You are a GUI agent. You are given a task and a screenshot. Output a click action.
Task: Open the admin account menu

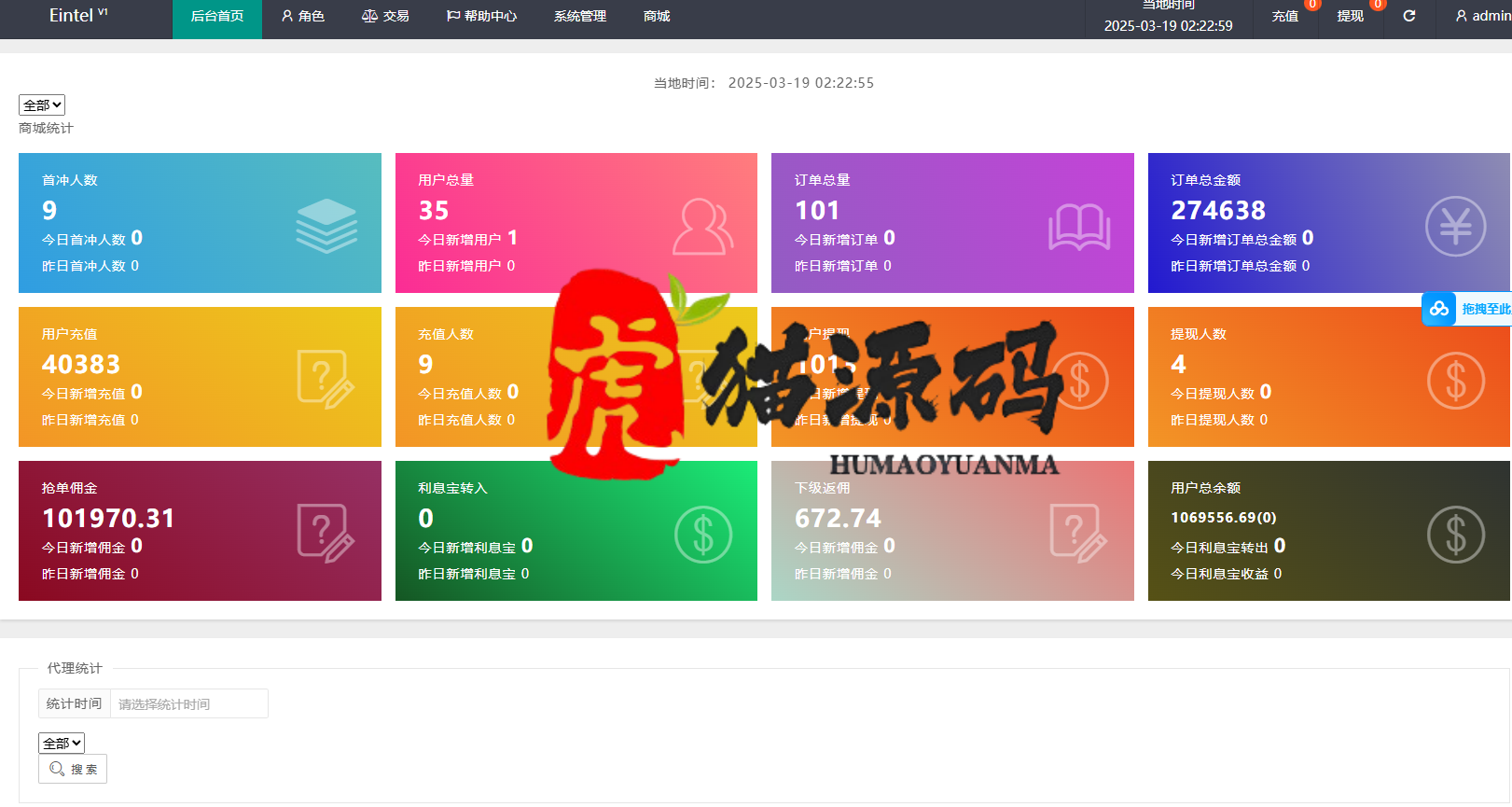[x=1483, y=16]
